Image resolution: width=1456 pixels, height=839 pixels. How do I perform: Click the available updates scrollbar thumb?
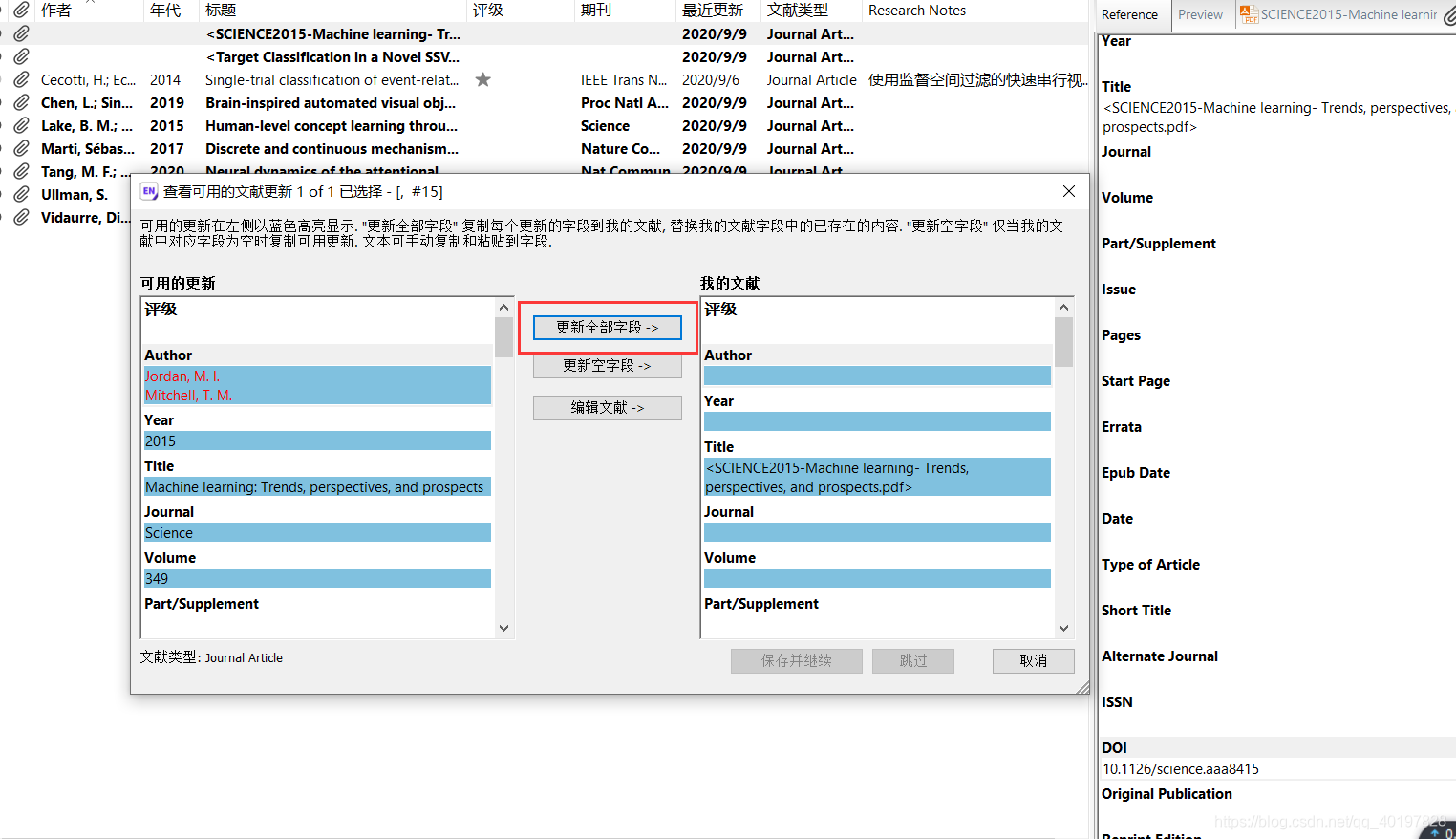504,337
